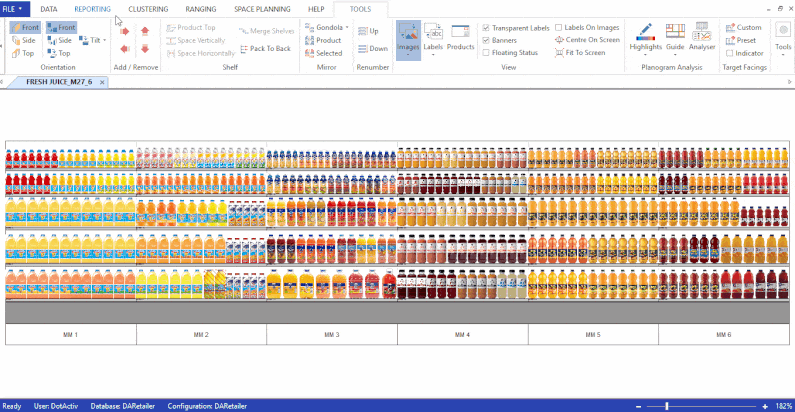Check the Indicator box

(730, 53)
